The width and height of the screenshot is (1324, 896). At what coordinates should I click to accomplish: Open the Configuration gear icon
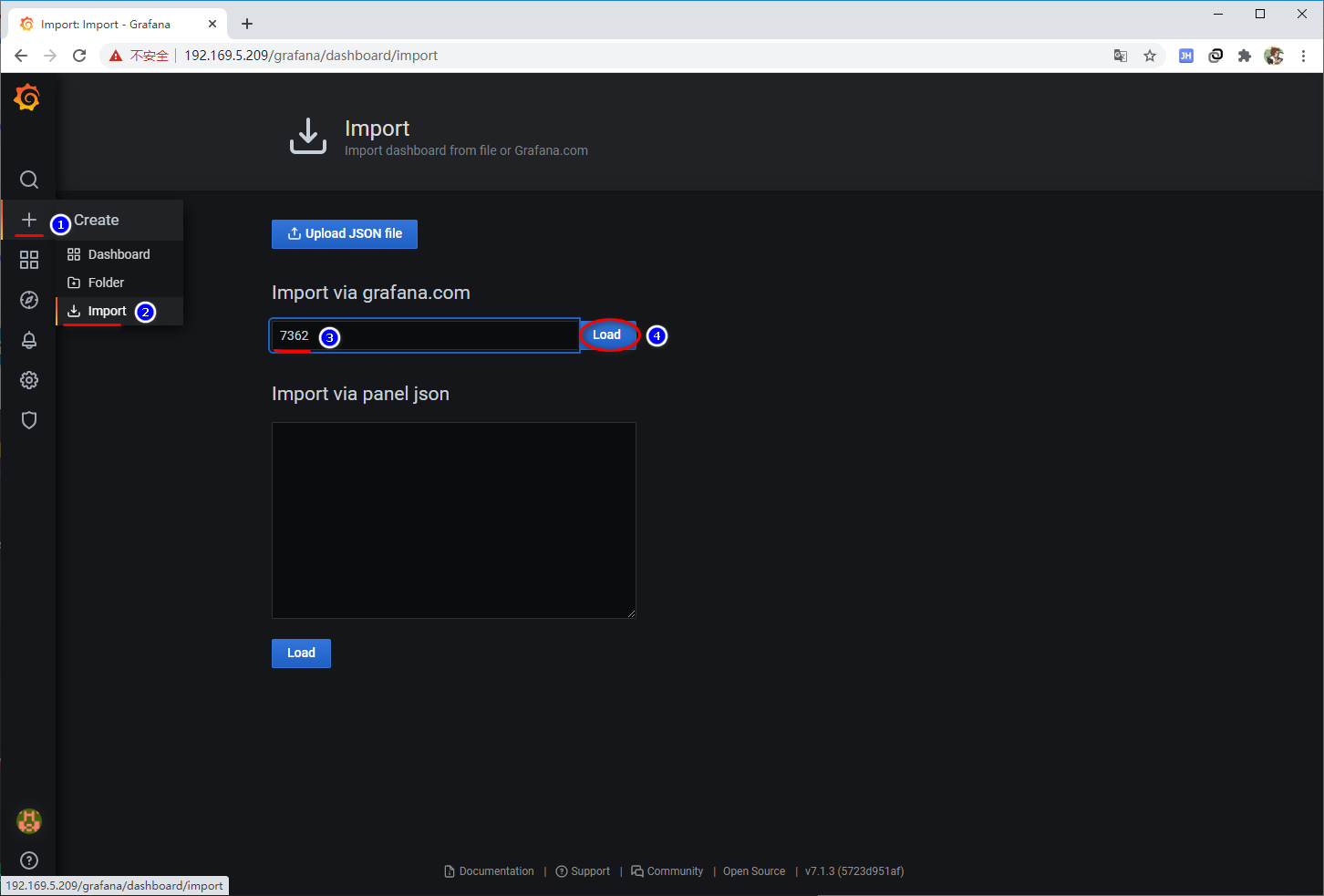click(x=29, y=380)
